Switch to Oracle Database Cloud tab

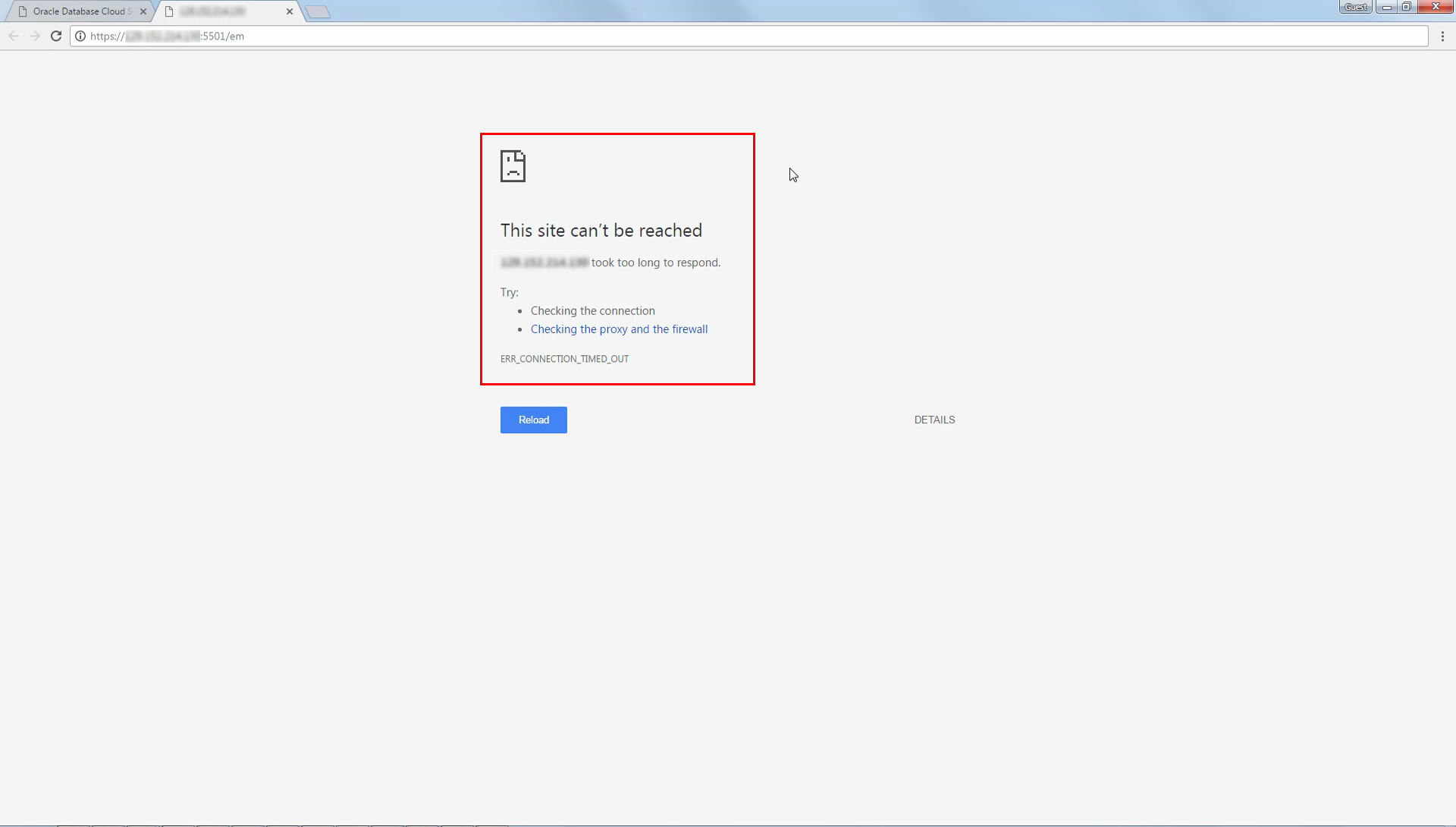80,11
